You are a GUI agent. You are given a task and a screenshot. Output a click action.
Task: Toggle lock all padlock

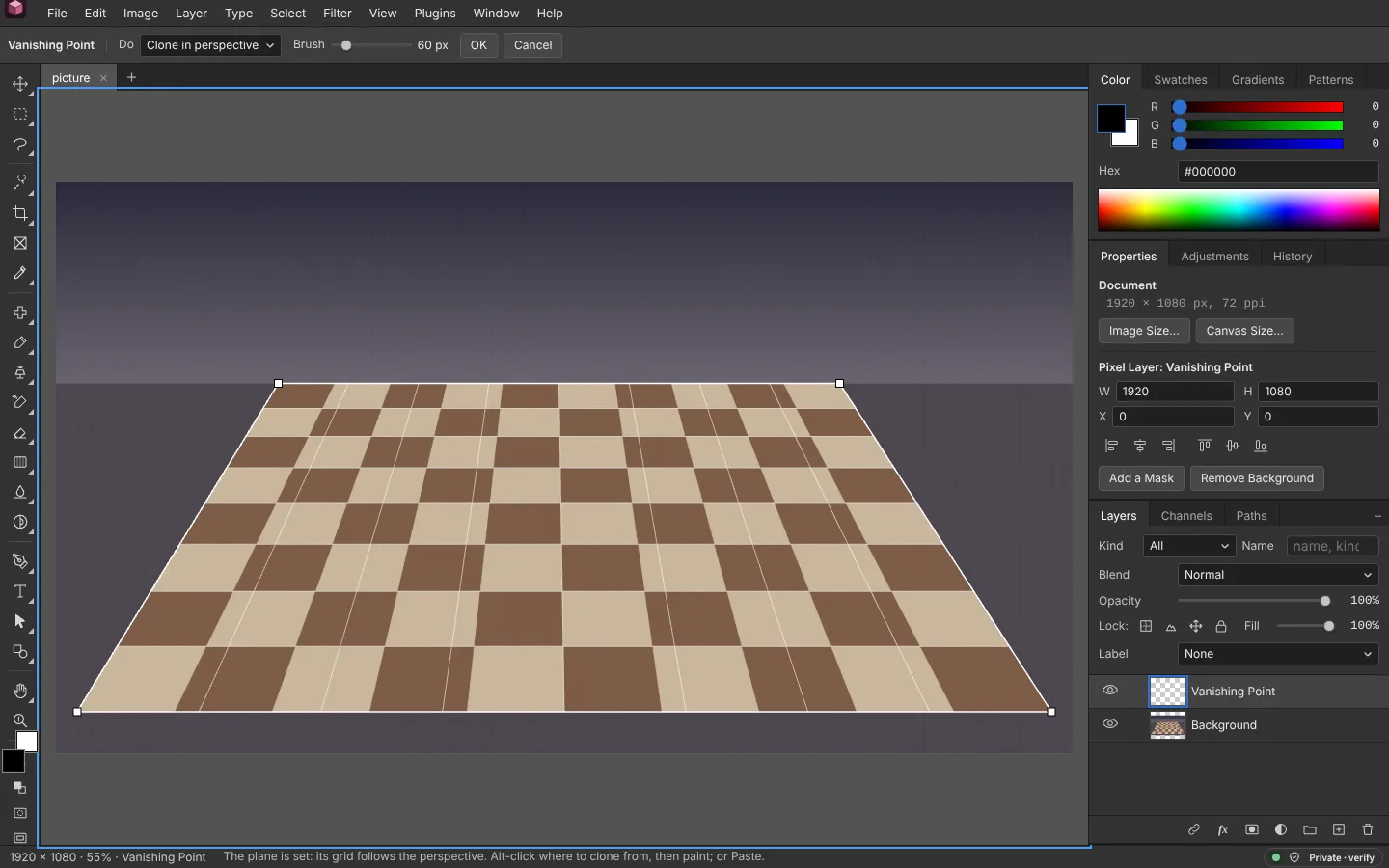tap(1221, 626)
